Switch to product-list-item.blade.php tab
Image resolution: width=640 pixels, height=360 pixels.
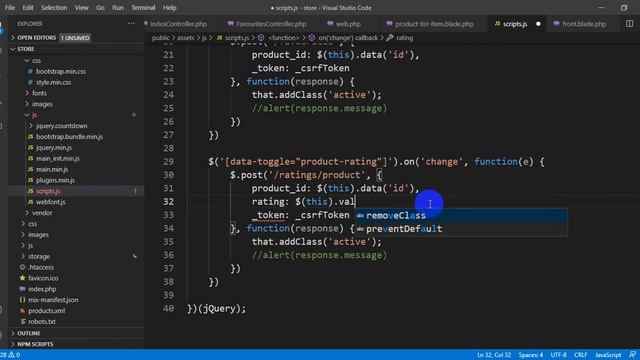pos(430,24)
